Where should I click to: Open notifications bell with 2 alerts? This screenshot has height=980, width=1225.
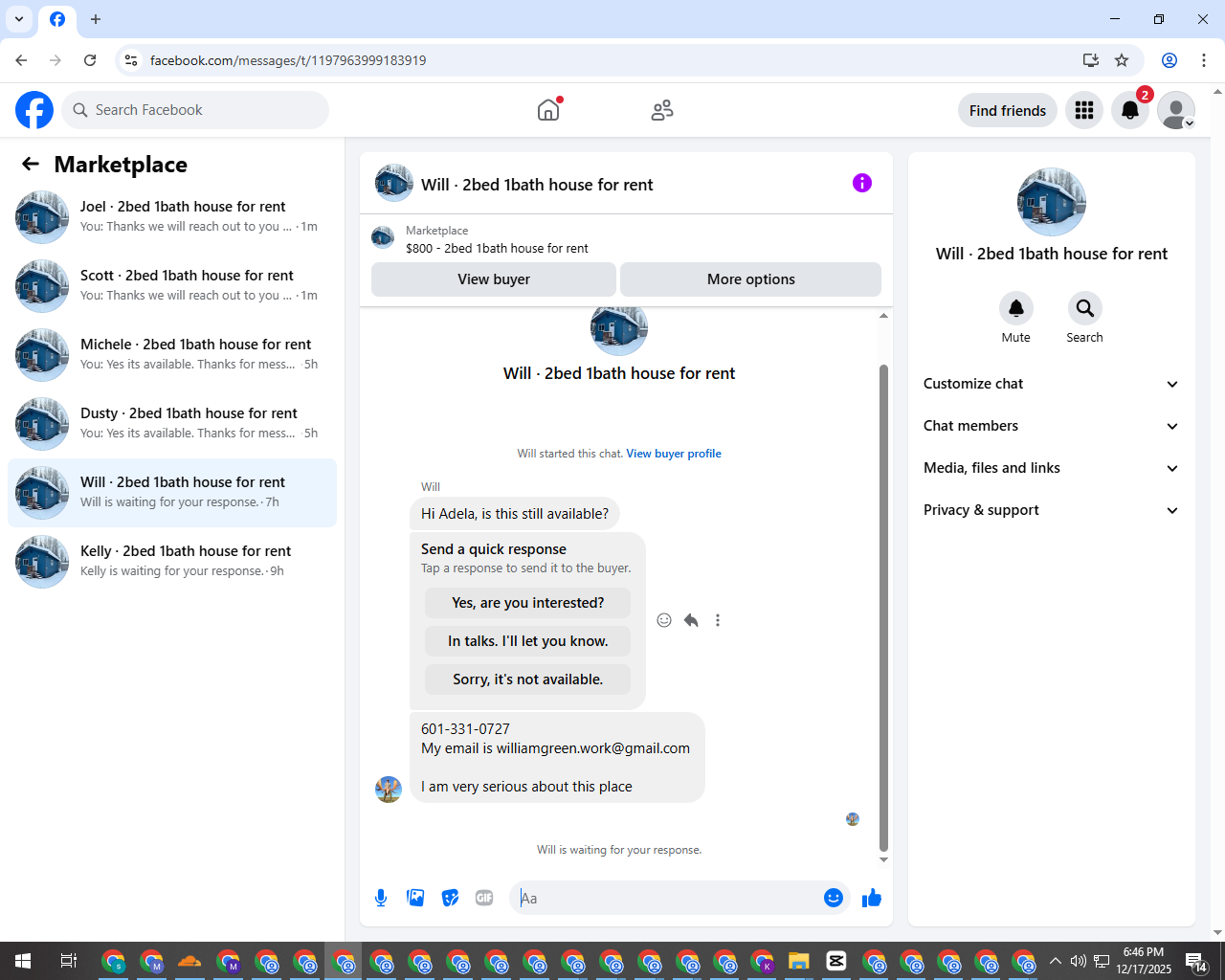(1130, 110)
